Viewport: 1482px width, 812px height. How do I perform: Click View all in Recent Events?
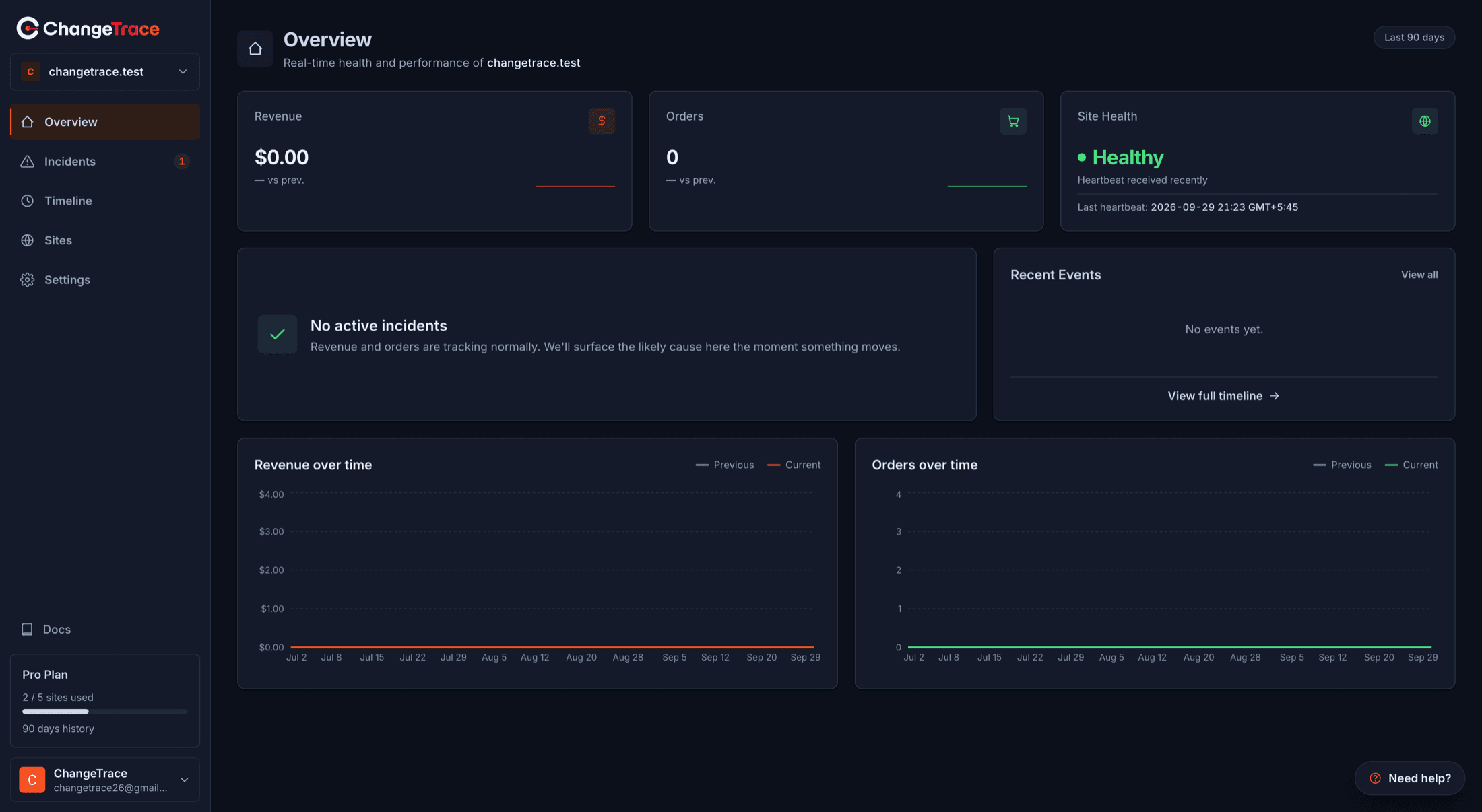tap(1419, 275)
